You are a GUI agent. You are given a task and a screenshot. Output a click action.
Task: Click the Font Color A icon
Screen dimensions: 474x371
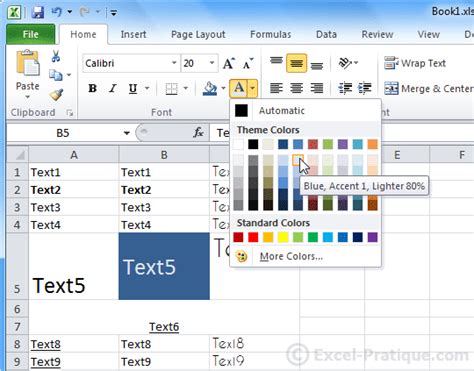click(x=239, y=88)
